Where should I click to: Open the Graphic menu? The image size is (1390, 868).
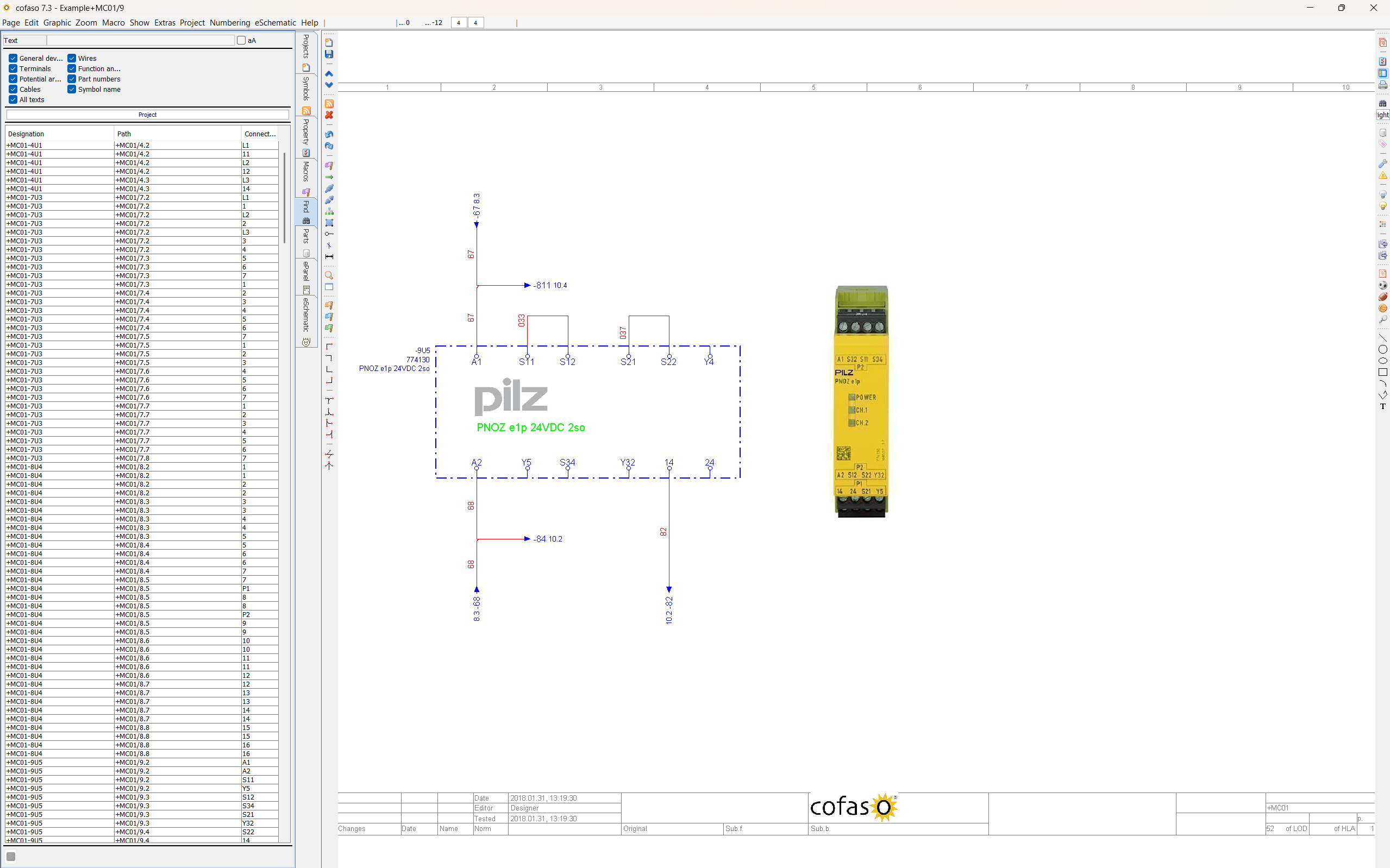tap(57, 23)
